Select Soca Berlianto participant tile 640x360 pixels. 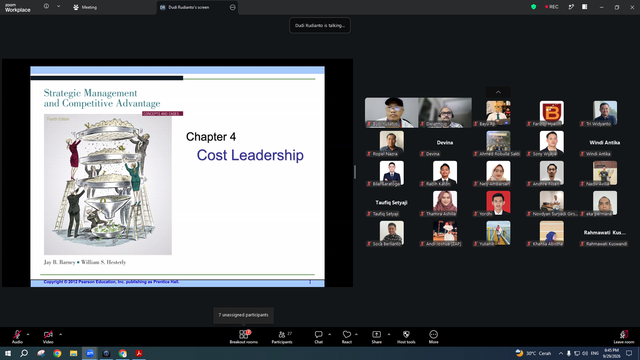tap(391, 233)
